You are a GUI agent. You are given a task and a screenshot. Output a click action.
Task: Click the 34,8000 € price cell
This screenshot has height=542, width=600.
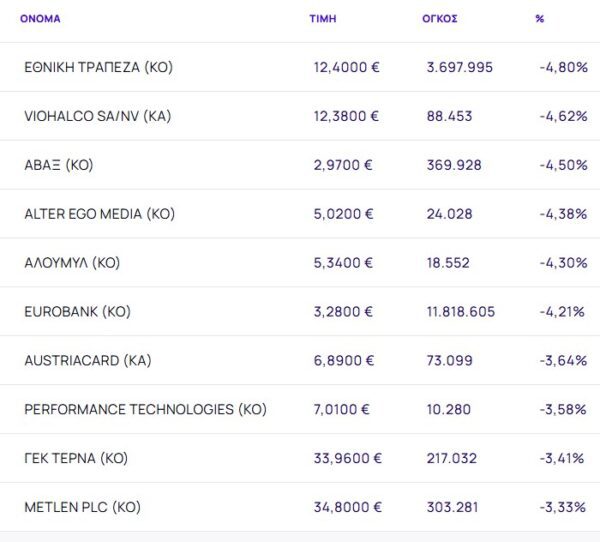click(x=347, y=508)
